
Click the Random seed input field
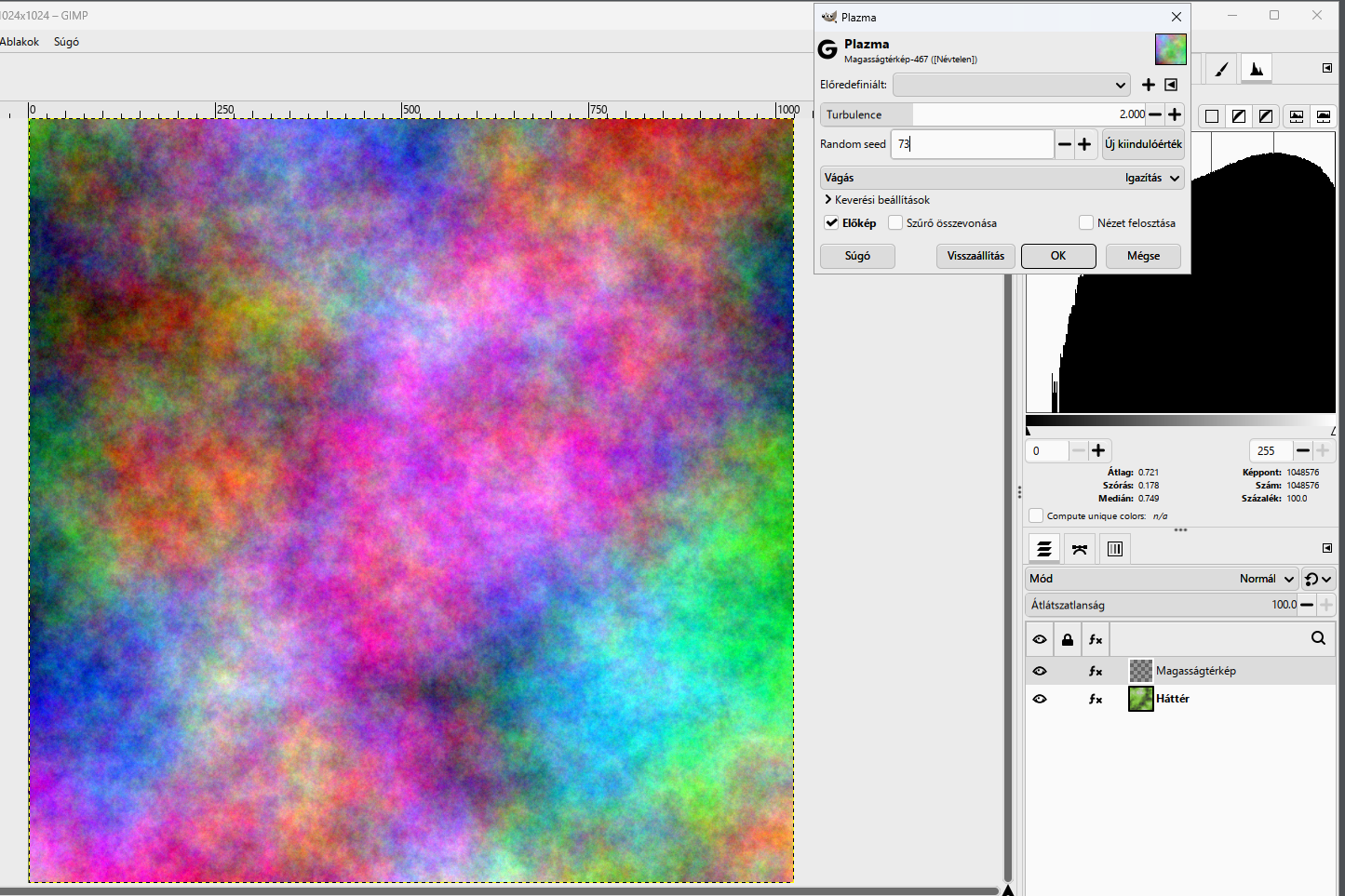(973, 144)
